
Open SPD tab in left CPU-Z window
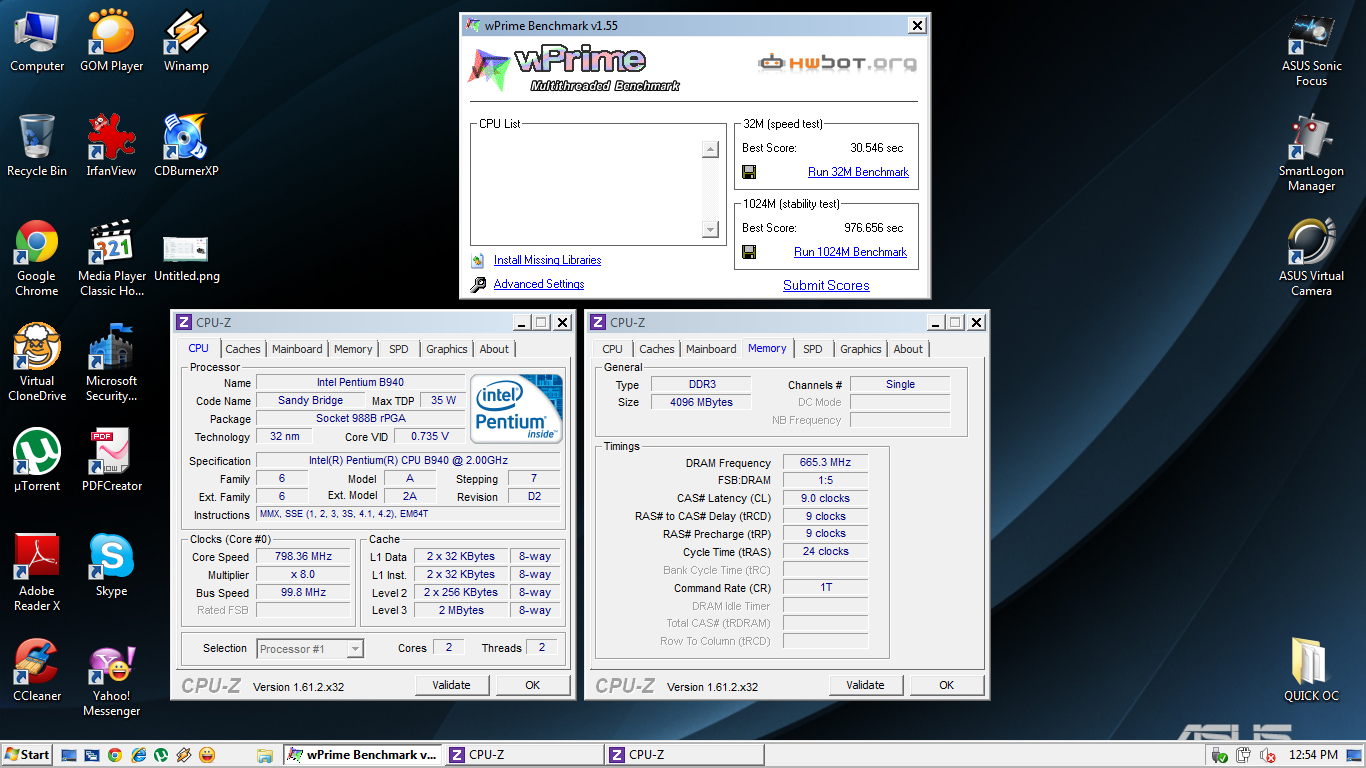pyautogui.click(x=399, y=349)
